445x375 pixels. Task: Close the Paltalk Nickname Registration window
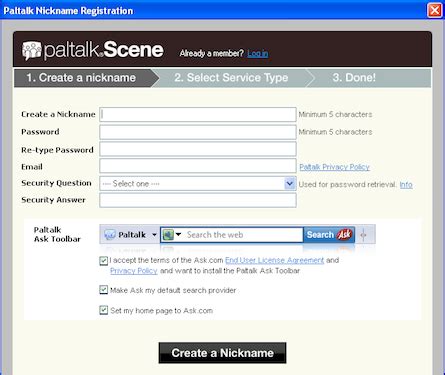point(435,10)
